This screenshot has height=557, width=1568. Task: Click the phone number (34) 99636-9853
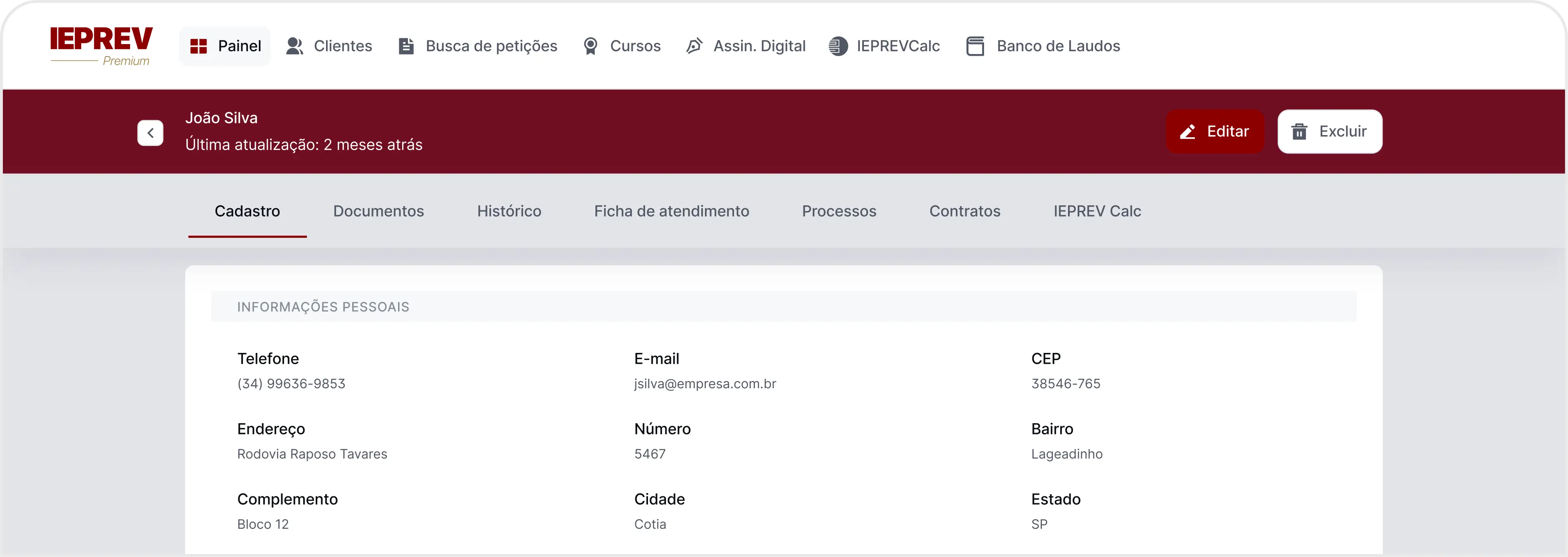click(291, 384)
